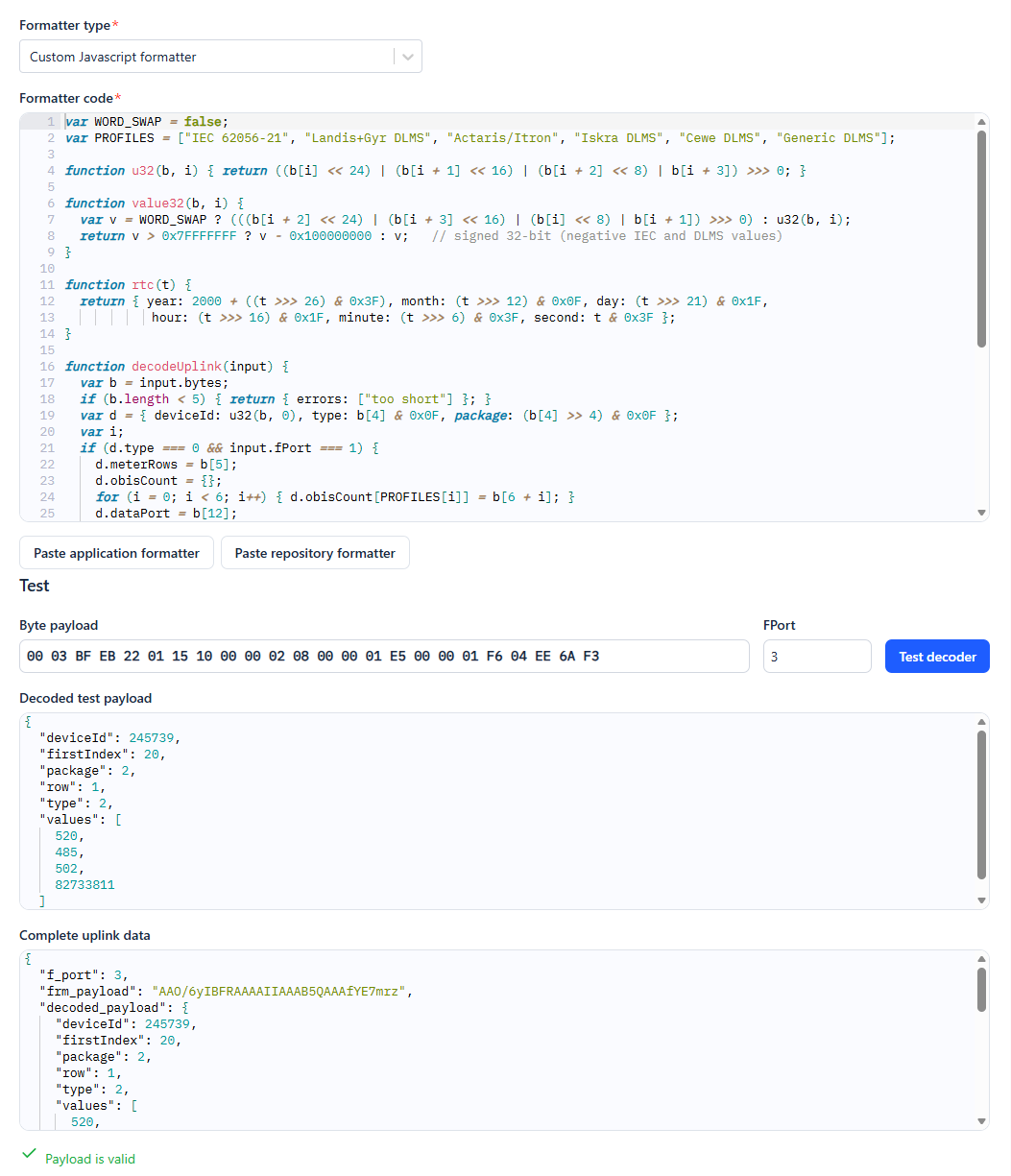Click the d.dataPort = b[12] line
The width and height of the screenshot is (1011, 1176).
point(166,514)
